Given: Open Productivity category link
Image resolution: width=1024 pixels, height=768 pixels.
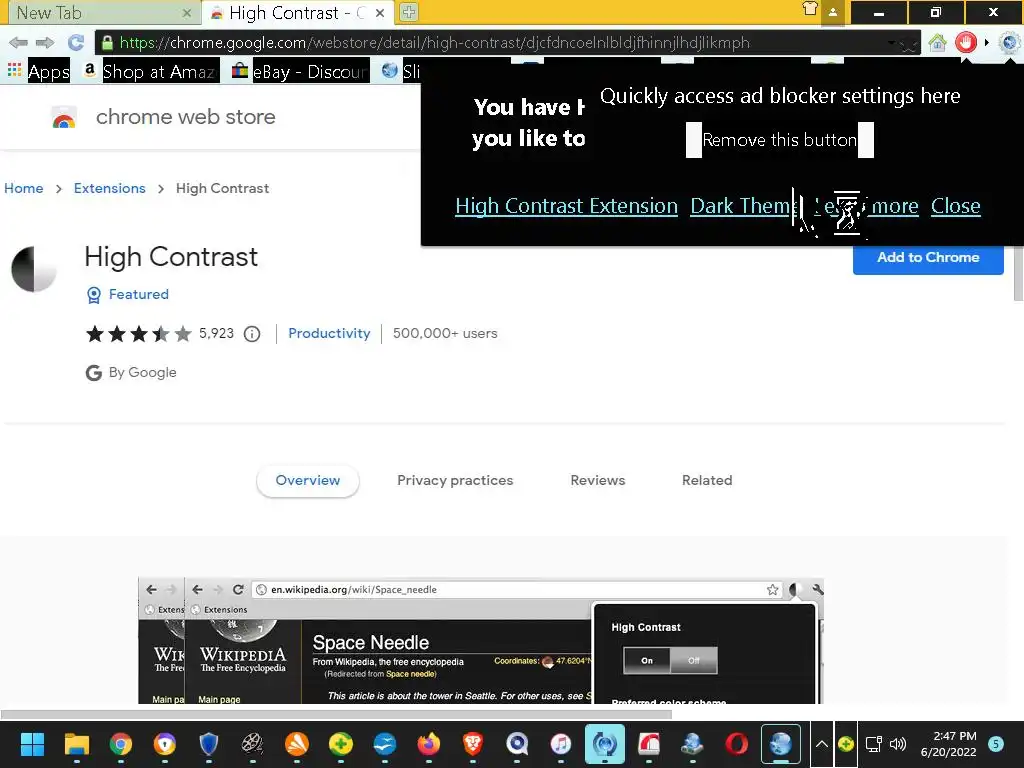Looking at the screenshot, I should (x=329, y=334).
